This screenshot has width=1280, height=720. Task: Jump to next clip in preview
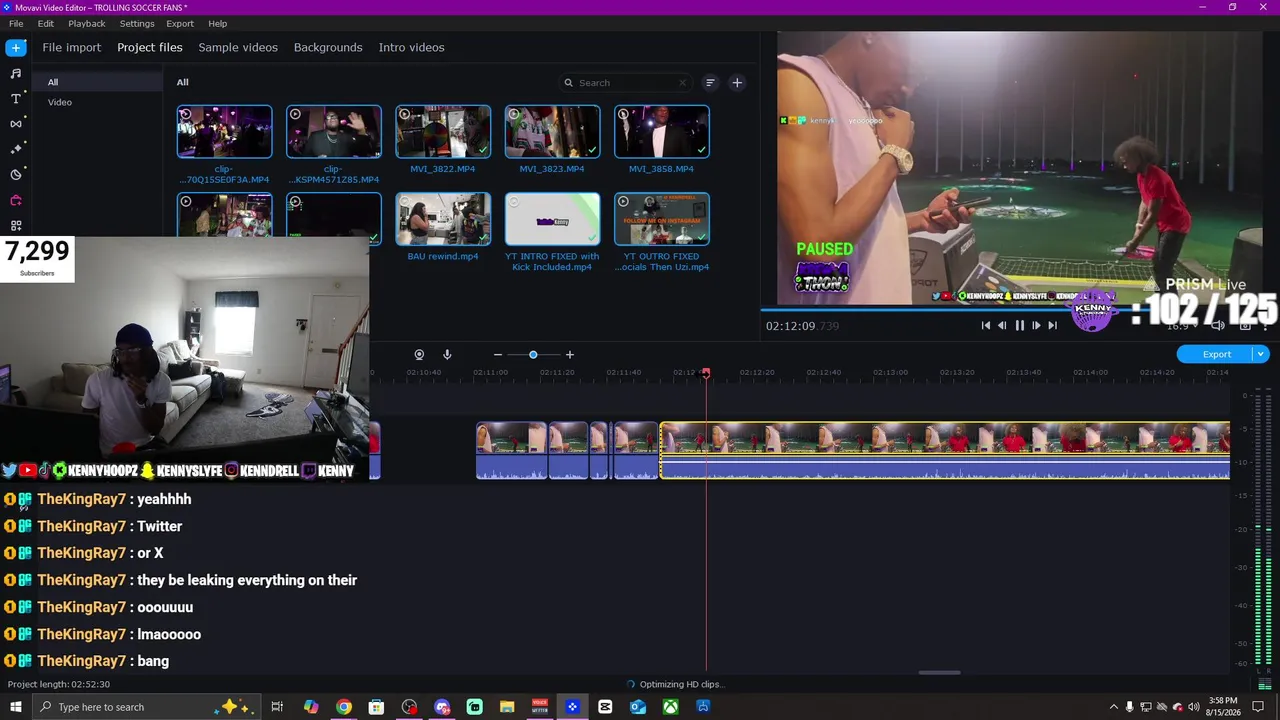tap(1052, 325)
